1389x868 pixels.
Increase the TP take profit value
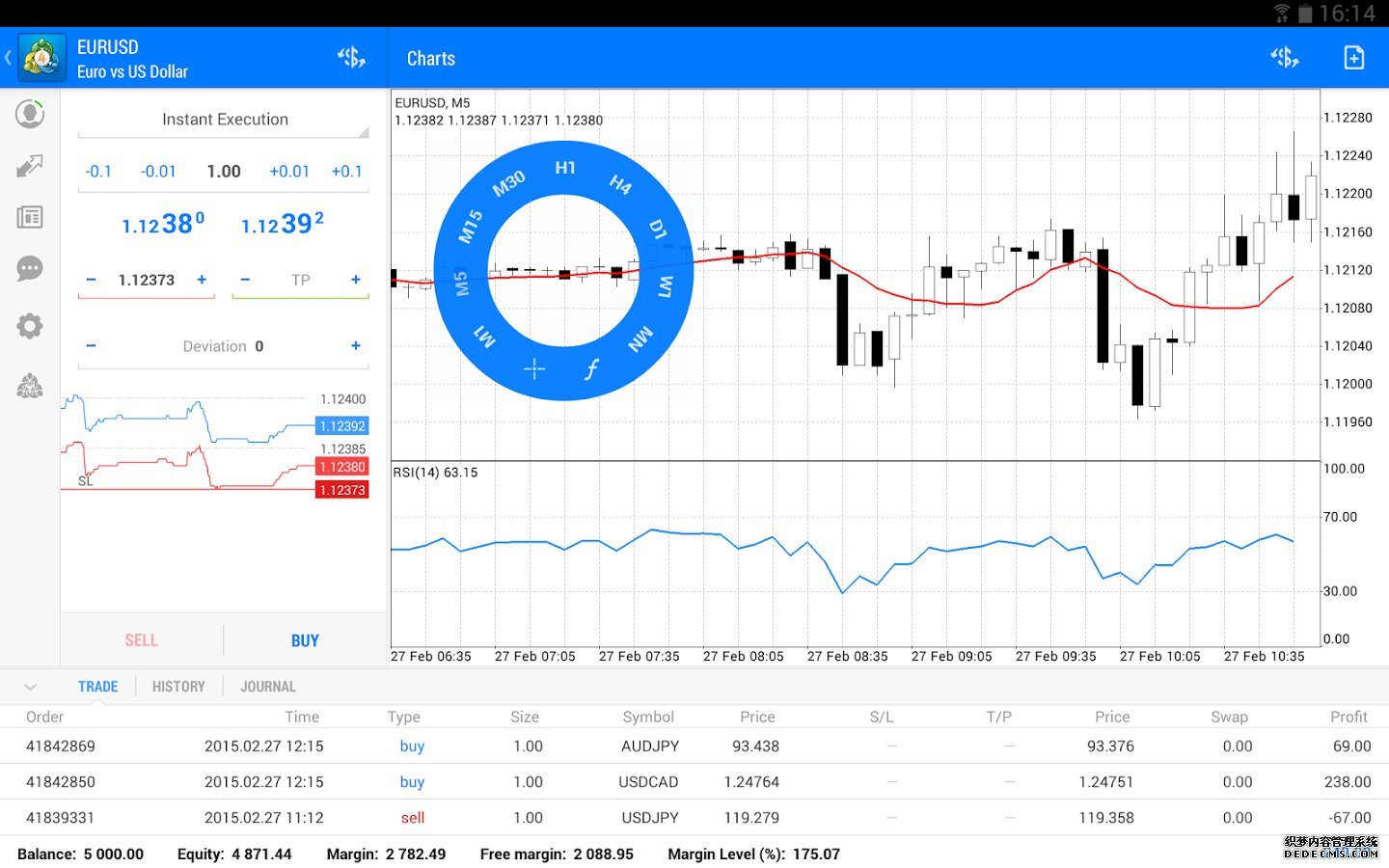[356, 280]
